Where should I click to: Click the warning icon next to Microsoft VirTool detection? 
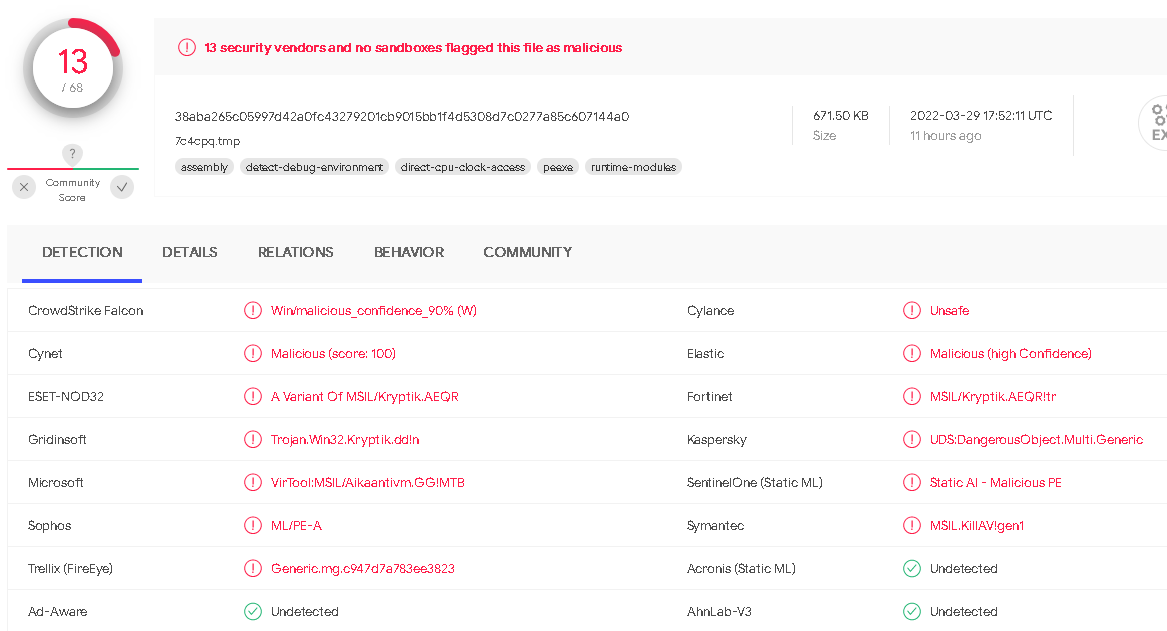coord(253,482)
